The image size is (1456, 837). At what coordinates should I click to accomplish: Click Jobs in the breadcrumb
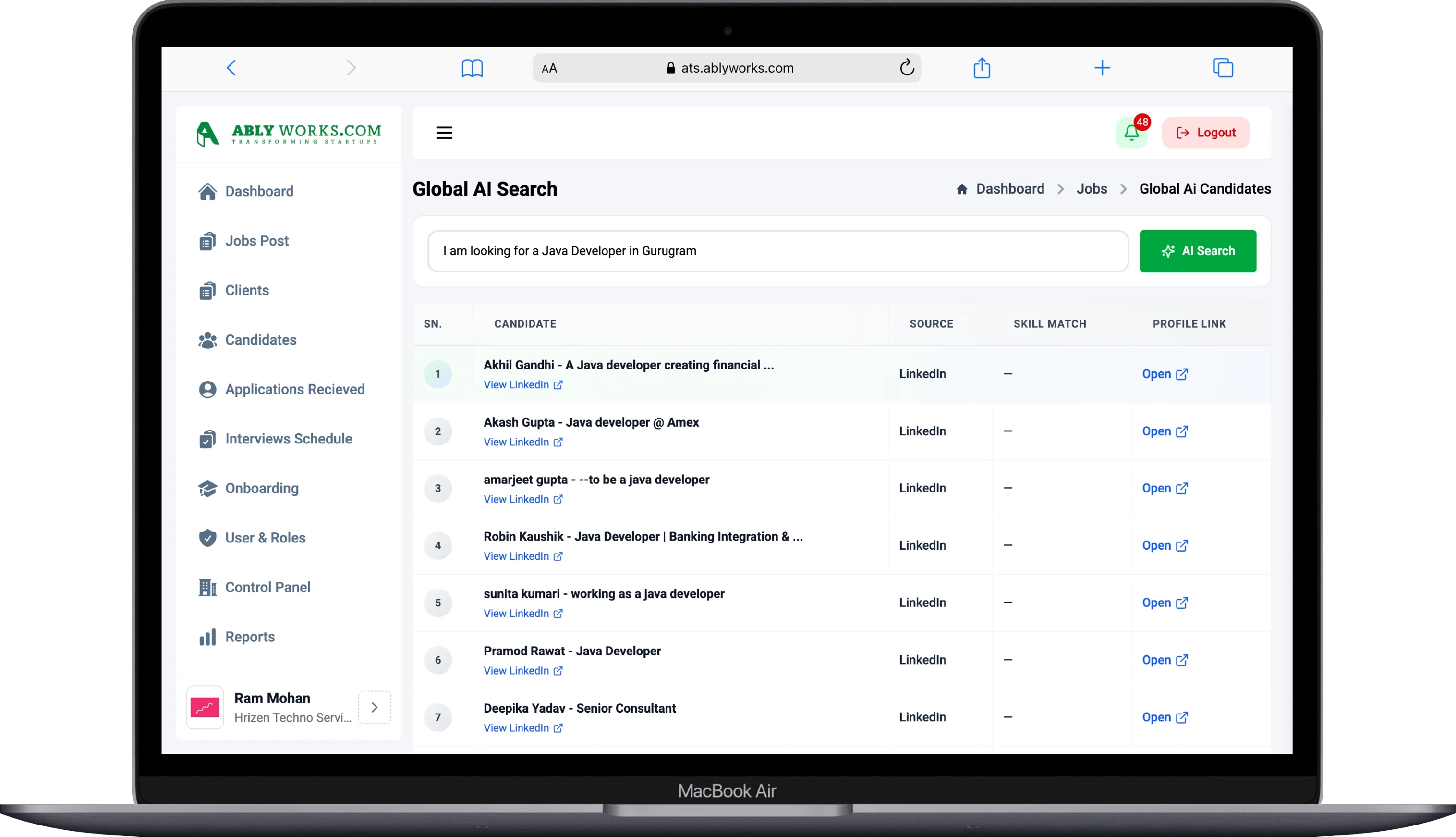point(1092,188)
